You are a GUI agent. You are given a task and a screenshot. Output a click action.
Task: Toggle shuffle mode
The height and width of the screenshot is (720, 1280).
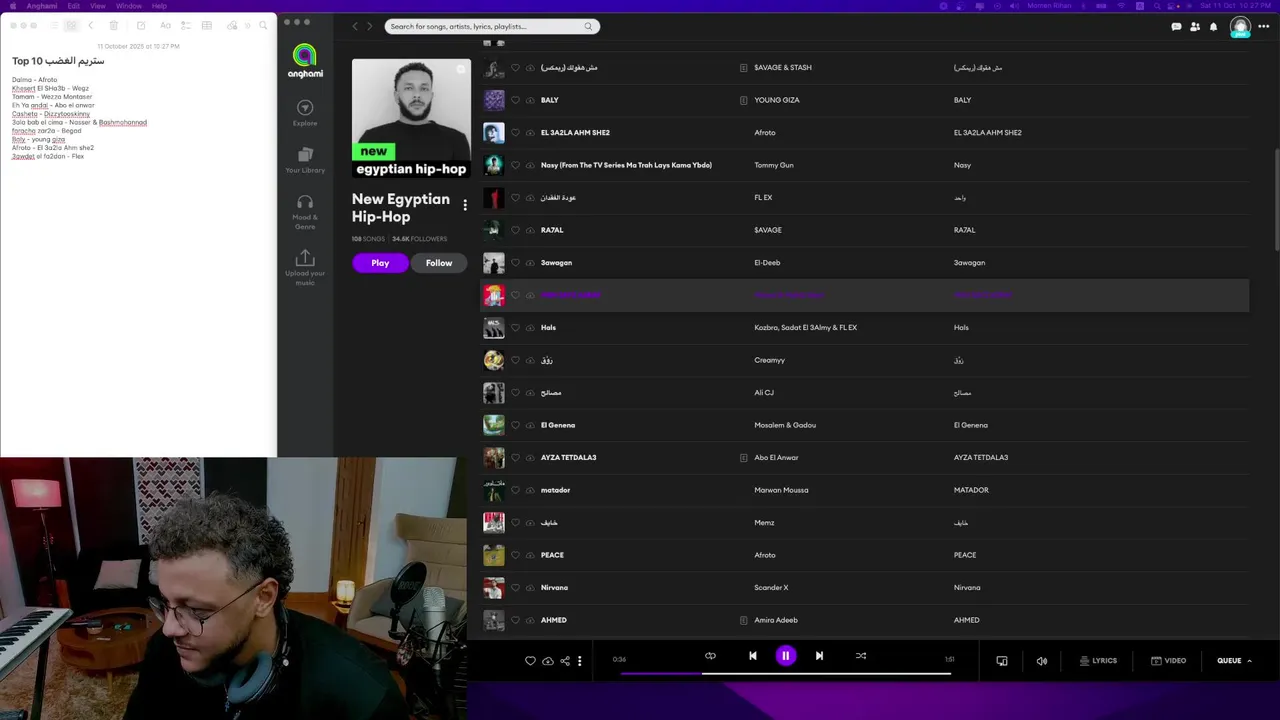860,656
